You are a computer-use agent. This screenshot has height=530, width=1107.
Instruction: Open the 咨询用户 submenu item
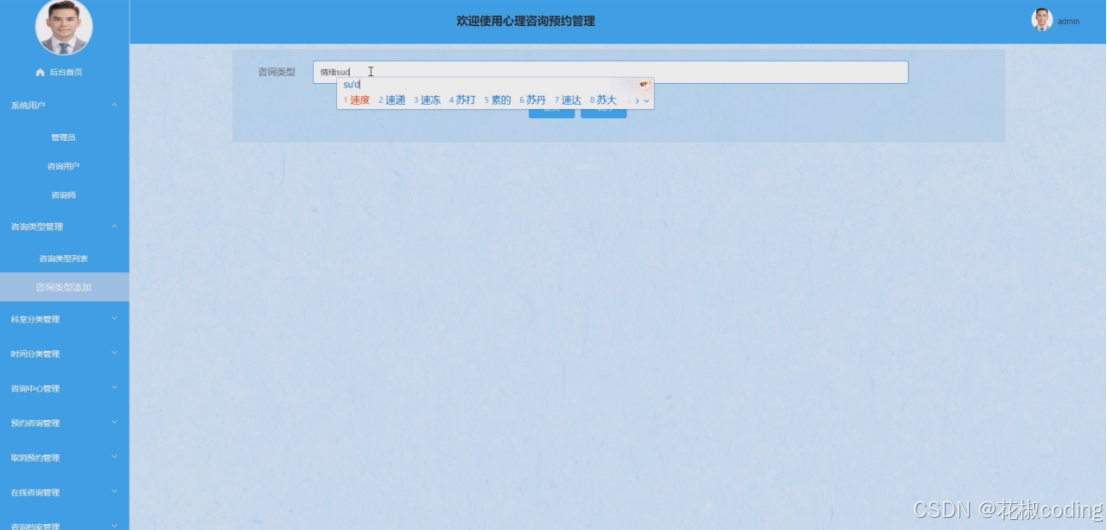(x=64, y=167)
